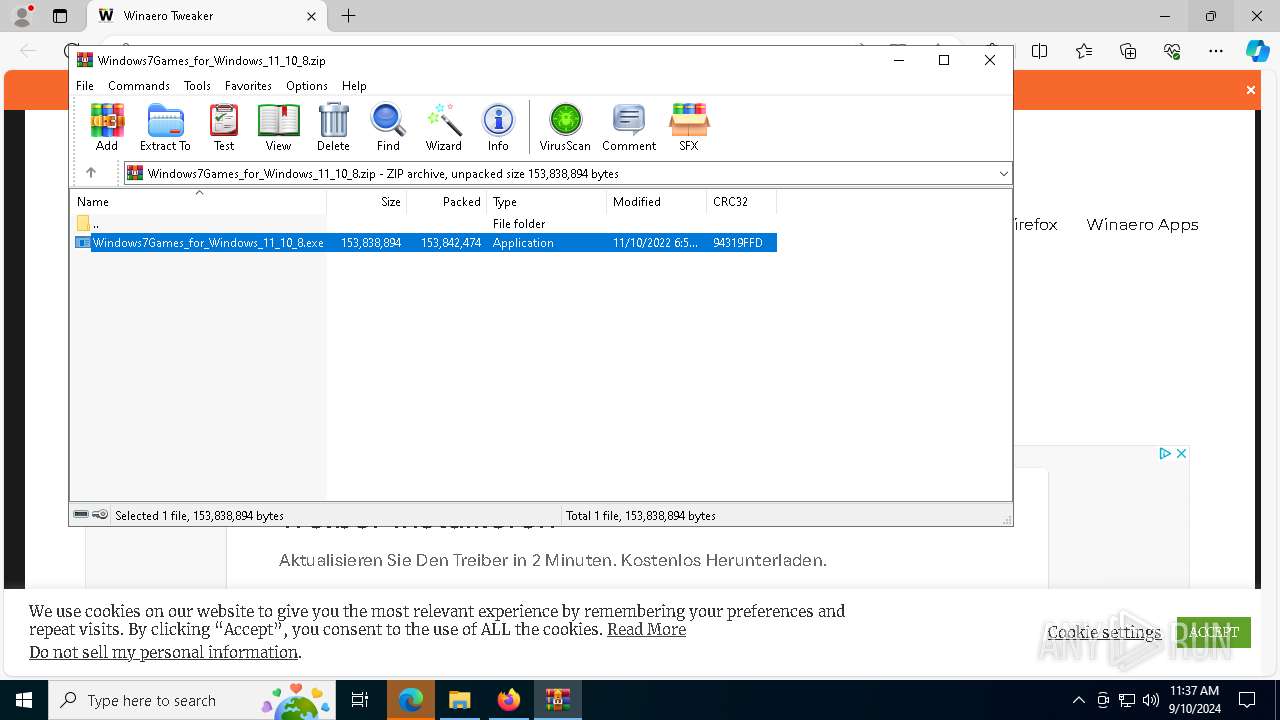Switch to Microsoft Edge taskbar icon
The width and height of the screenshot is (1280, 720).
(x=410, y=700)
